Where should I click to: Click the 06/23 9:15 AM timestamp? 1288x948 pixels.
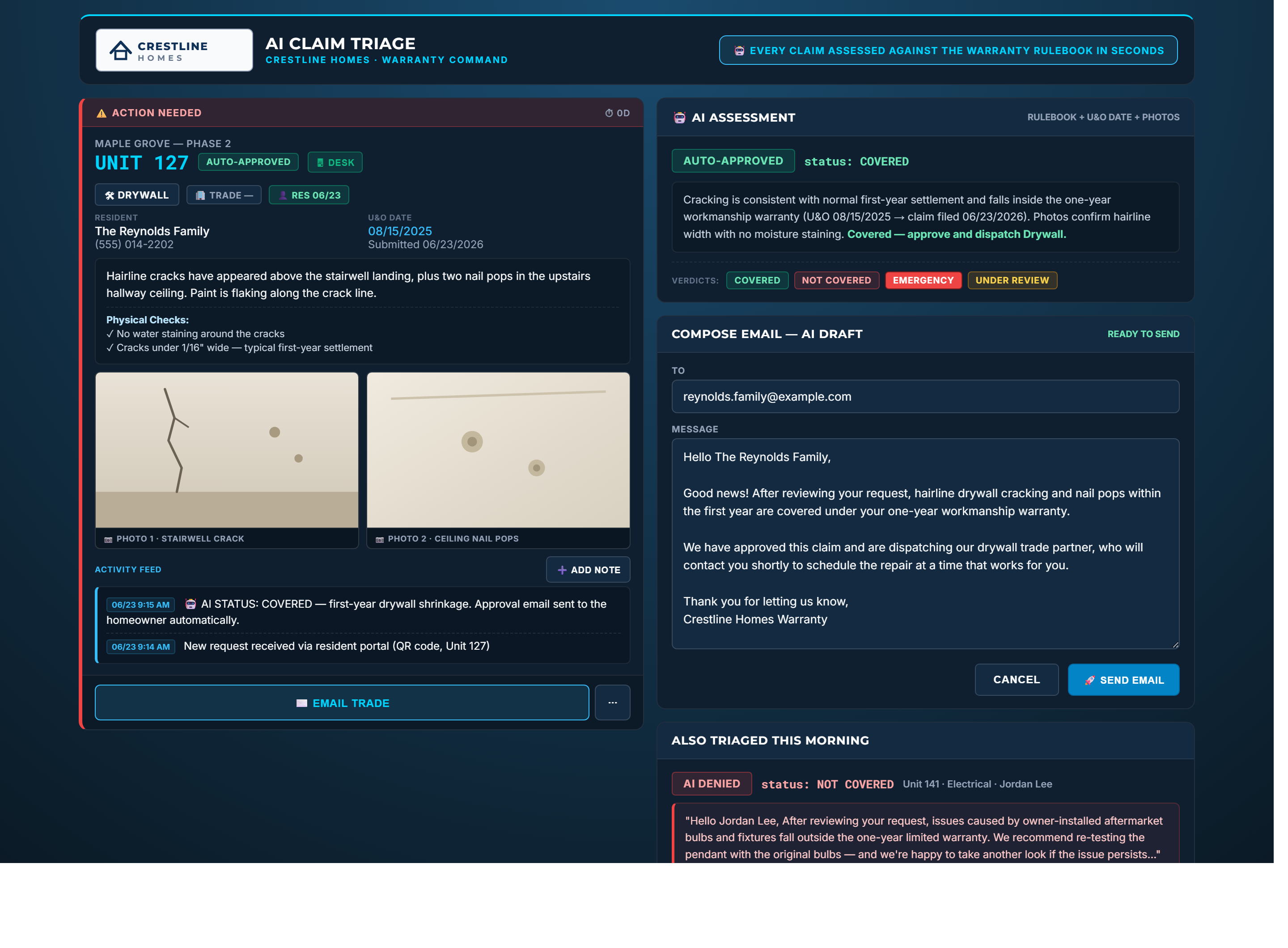[140, 604]
